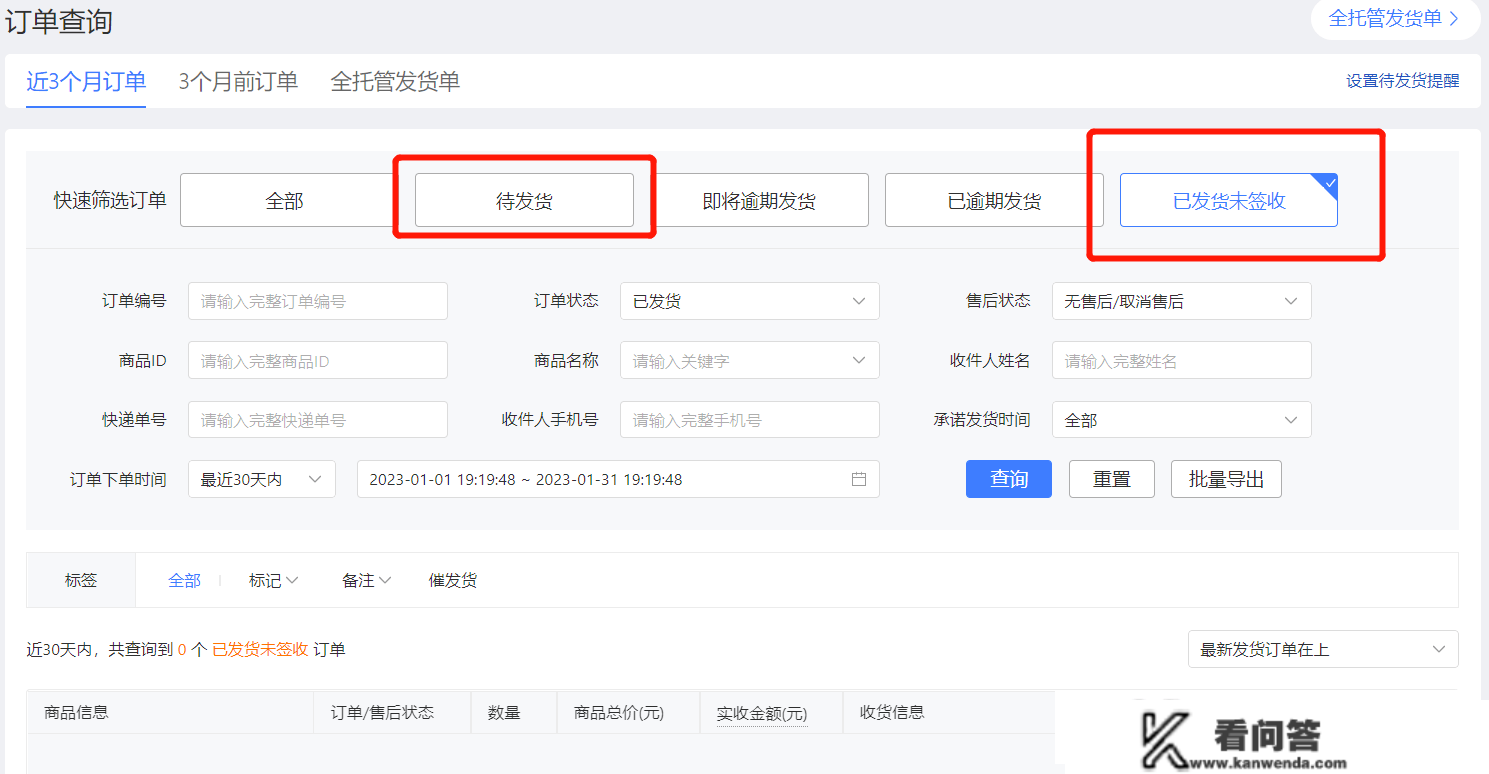This screenshot has width=1489, height=774.
Task: Click 收货信息 column header
Action: click(x=892, y=712)
